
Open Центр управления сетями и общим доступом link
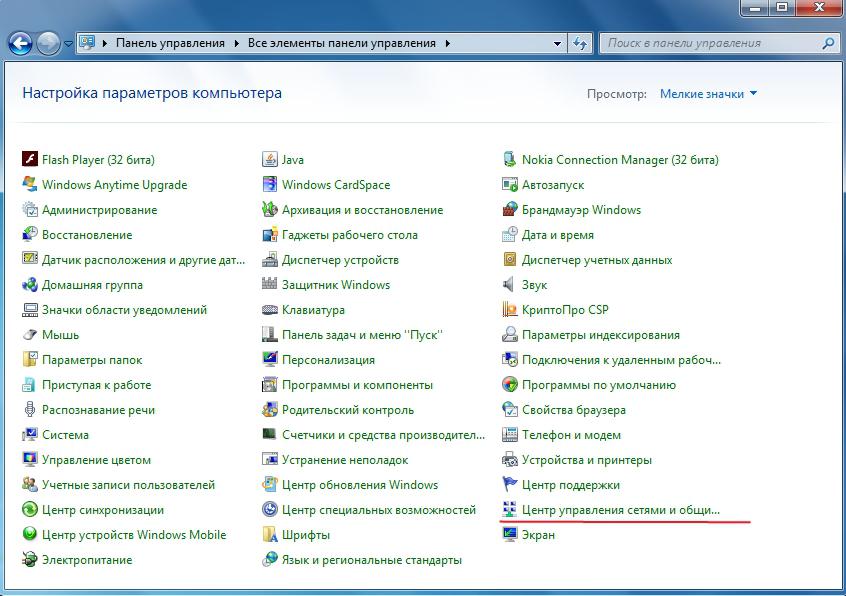620,510
